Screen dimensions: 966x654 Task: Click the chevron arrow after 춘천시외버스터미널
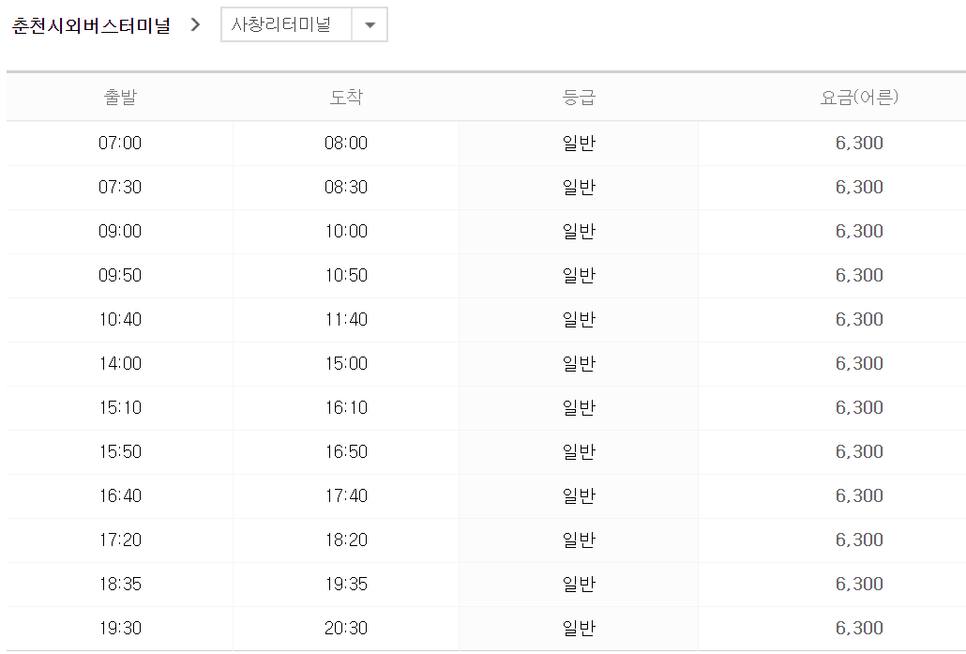pyautogui.click(x=195, y=26)
